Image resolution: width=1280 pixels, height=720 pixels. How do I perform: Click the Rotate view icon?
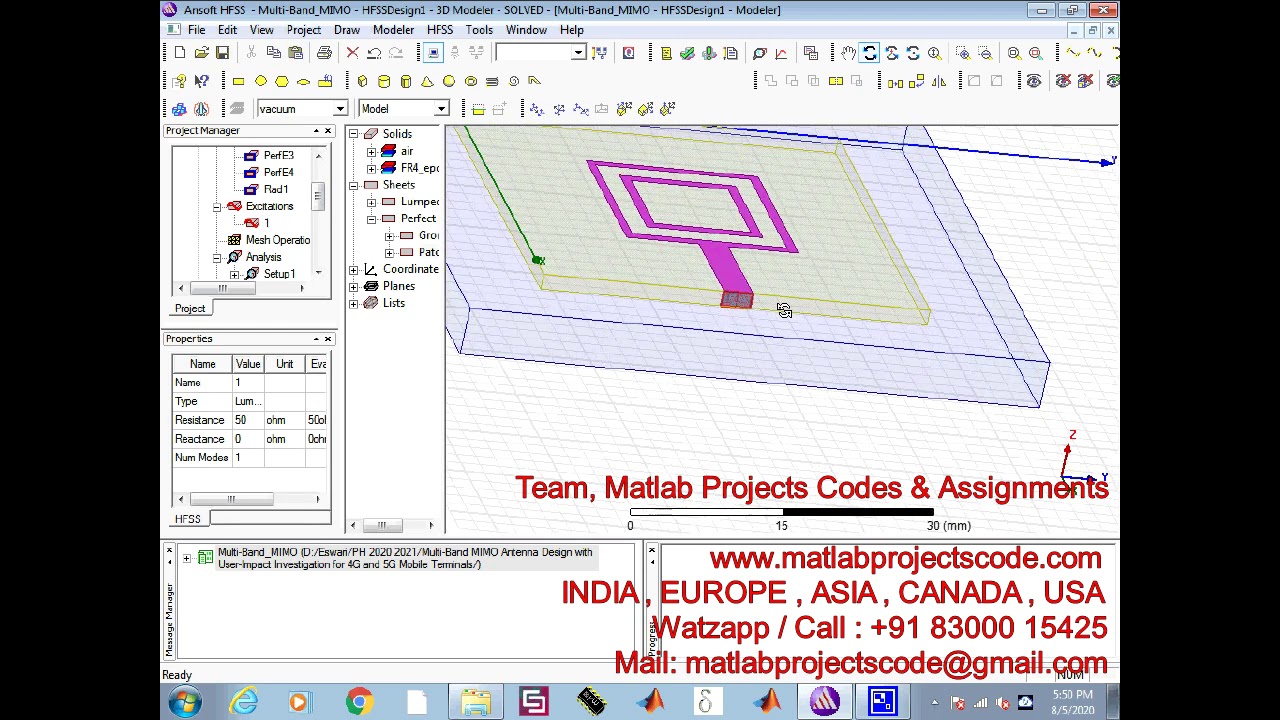870,53
